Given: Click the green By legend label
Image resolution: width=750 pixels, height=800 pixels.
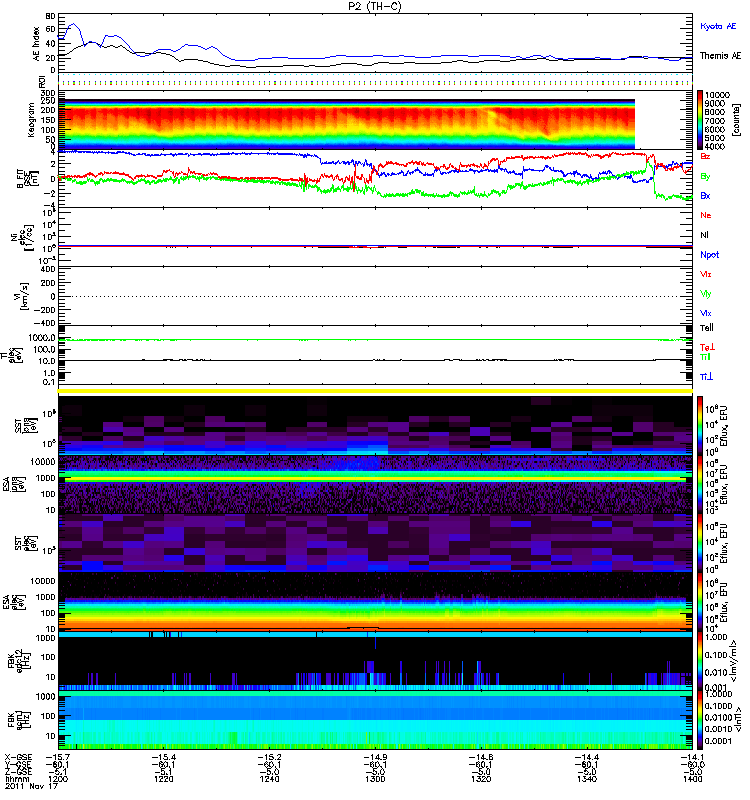Looking at the screenshot, I should (x=706, y=176).
